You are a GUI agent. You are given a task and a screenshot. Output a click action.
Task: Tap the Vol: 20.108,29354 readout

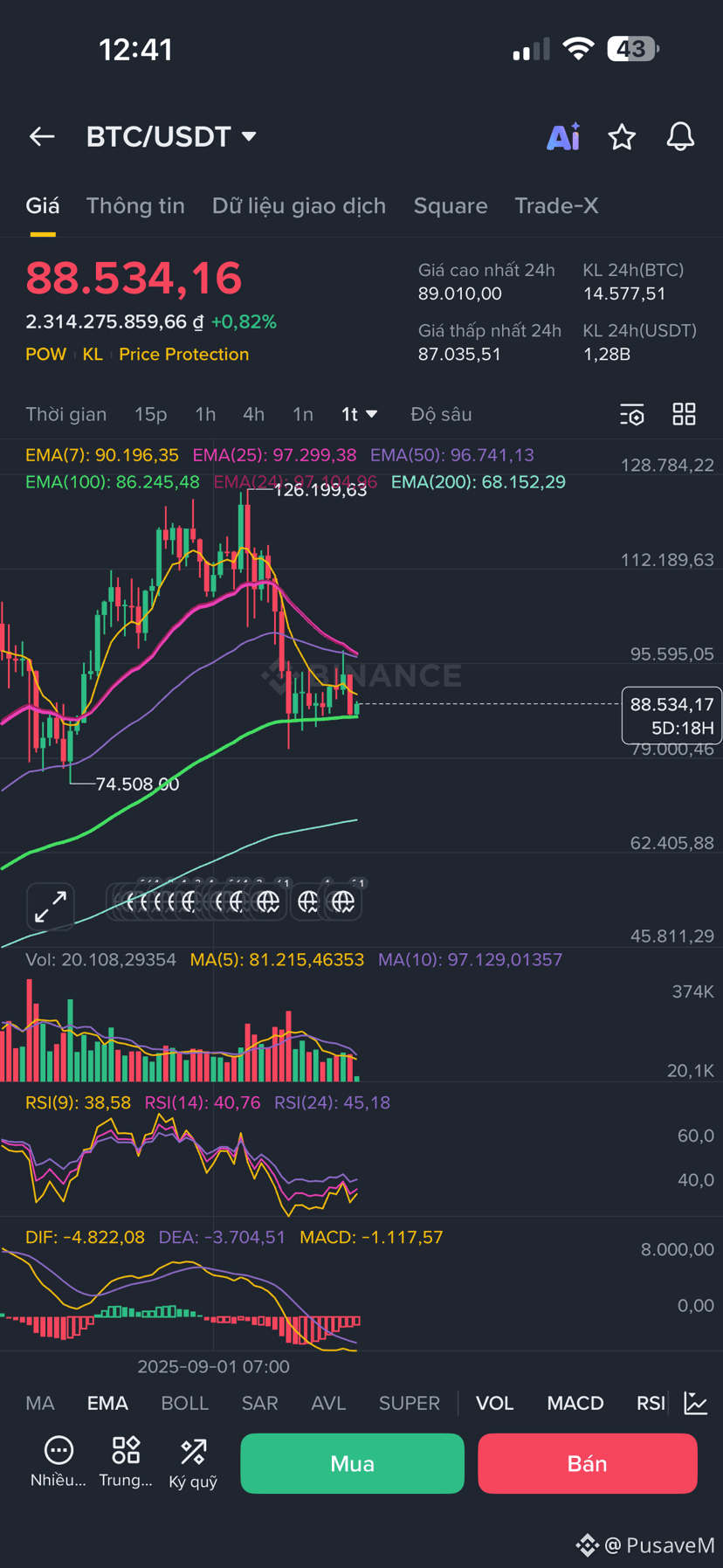coord(100,959)
